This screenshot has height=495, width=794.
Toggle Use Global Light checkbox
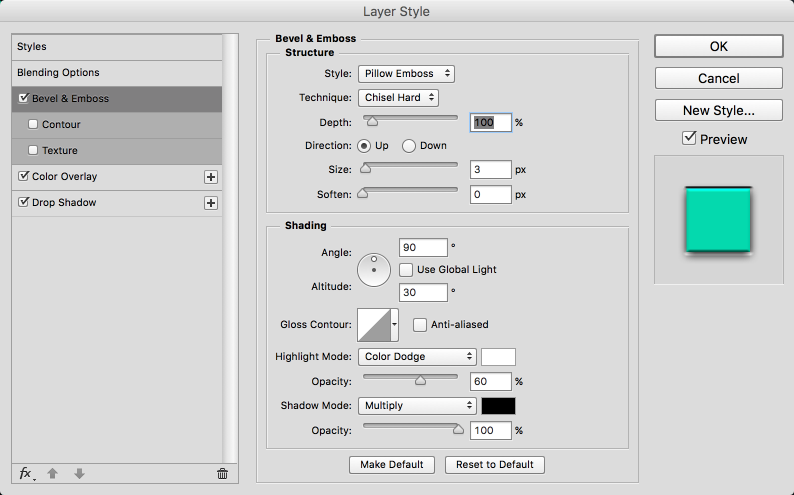[x=406, y=270]
